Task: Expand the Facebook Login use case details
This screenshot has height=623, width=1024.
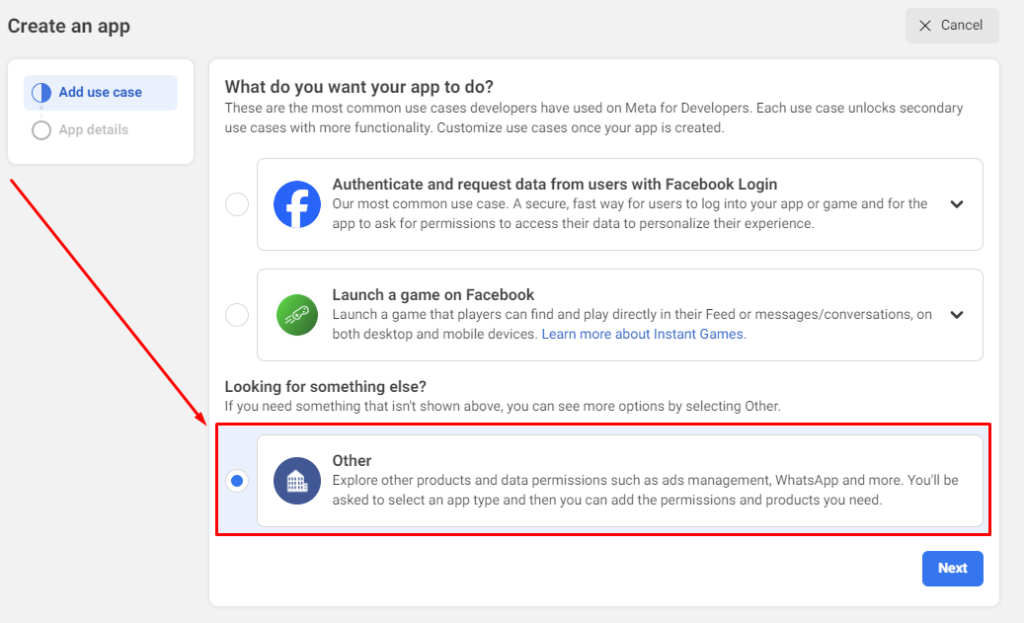Action: pos(957,204)
